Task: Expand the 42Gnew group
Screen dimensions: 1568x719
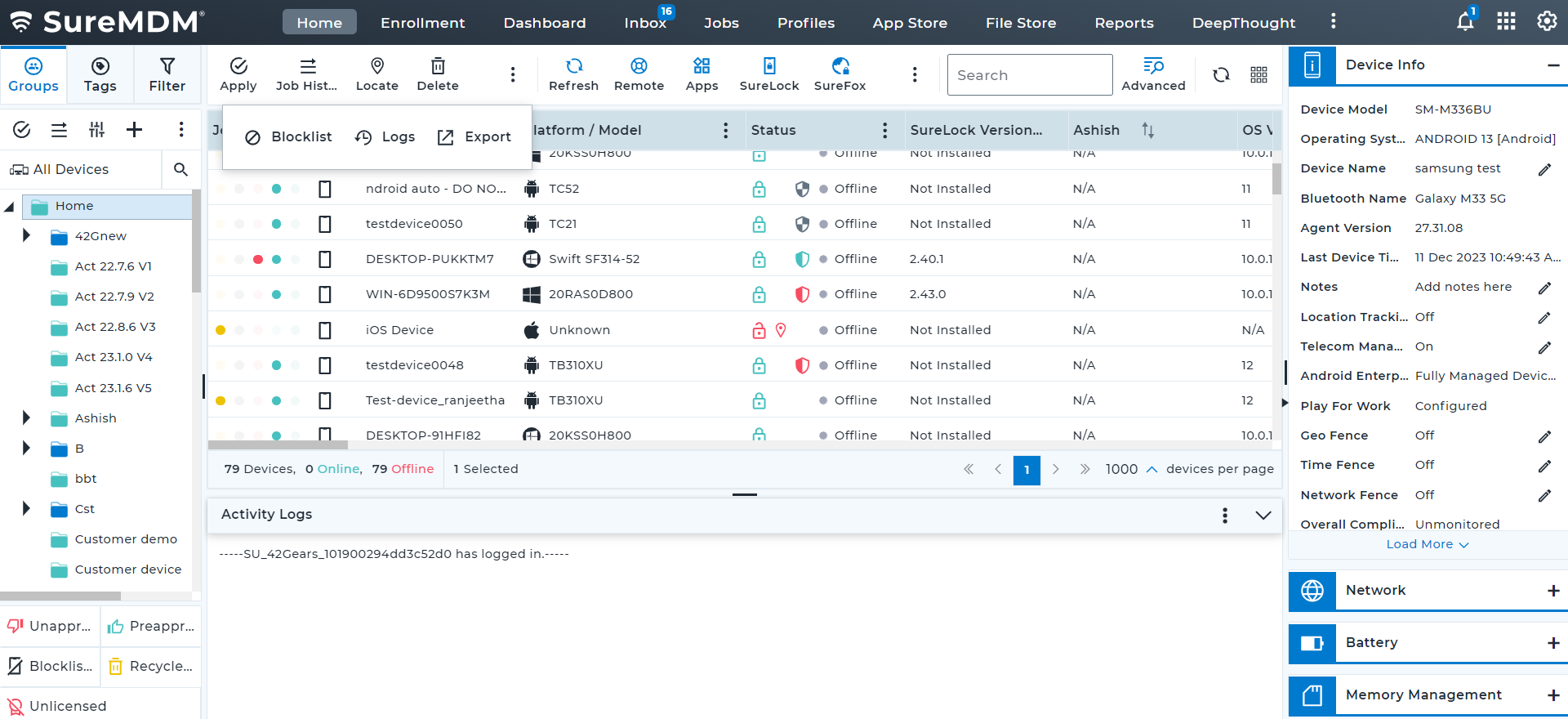Action: point(26,235)
